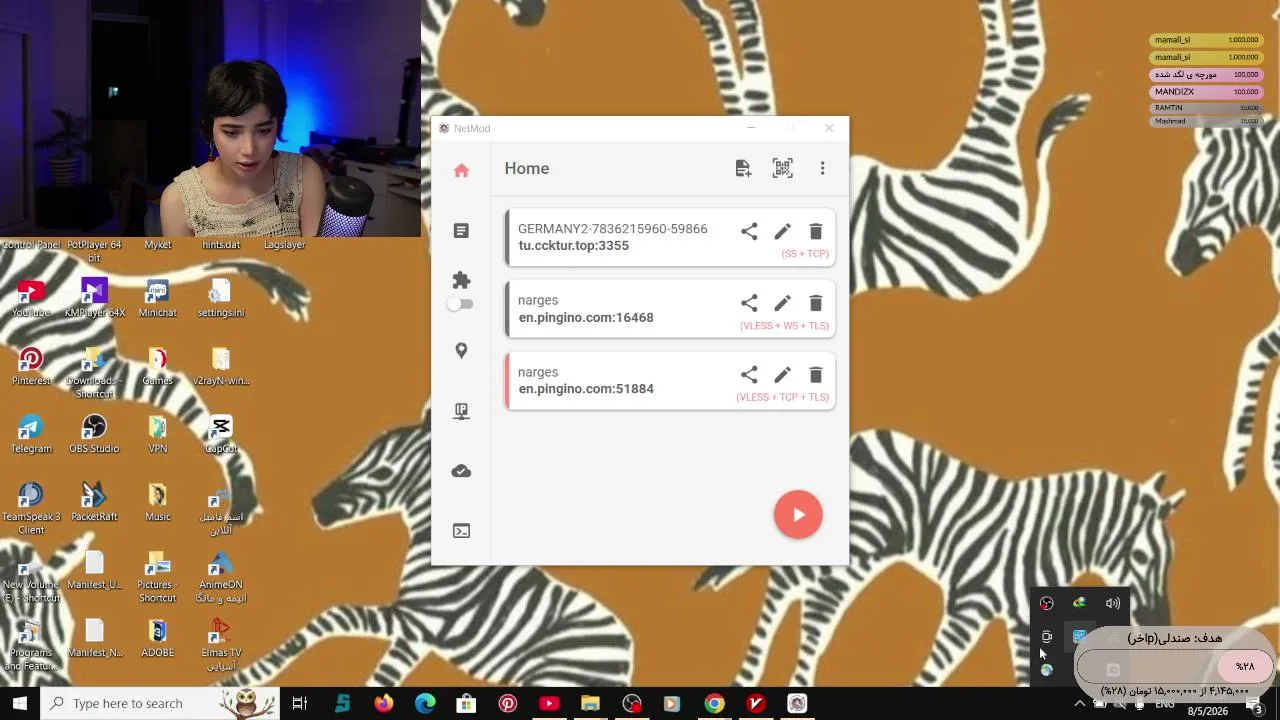Select the TeamSpeak 3 Client icon
This screenshot has width=1280, height=720.
point(31,508)
